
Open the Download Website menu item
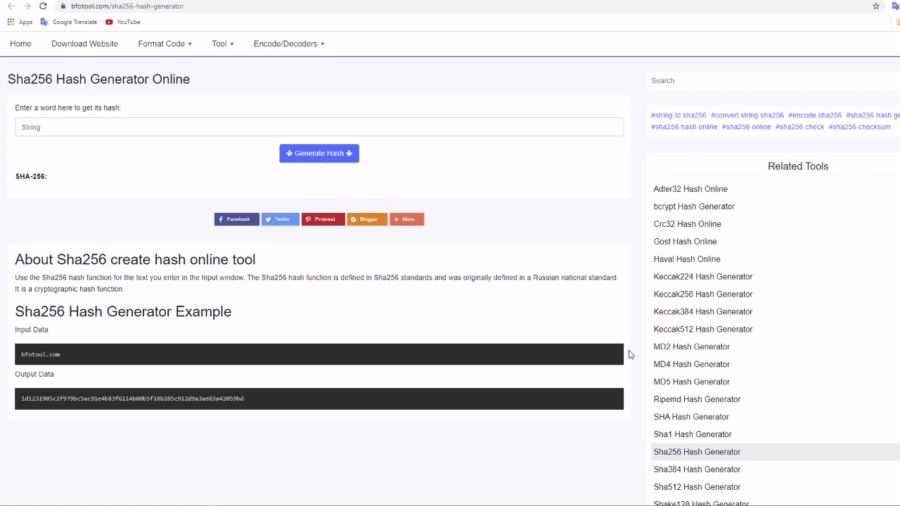(x=85, y=44)
